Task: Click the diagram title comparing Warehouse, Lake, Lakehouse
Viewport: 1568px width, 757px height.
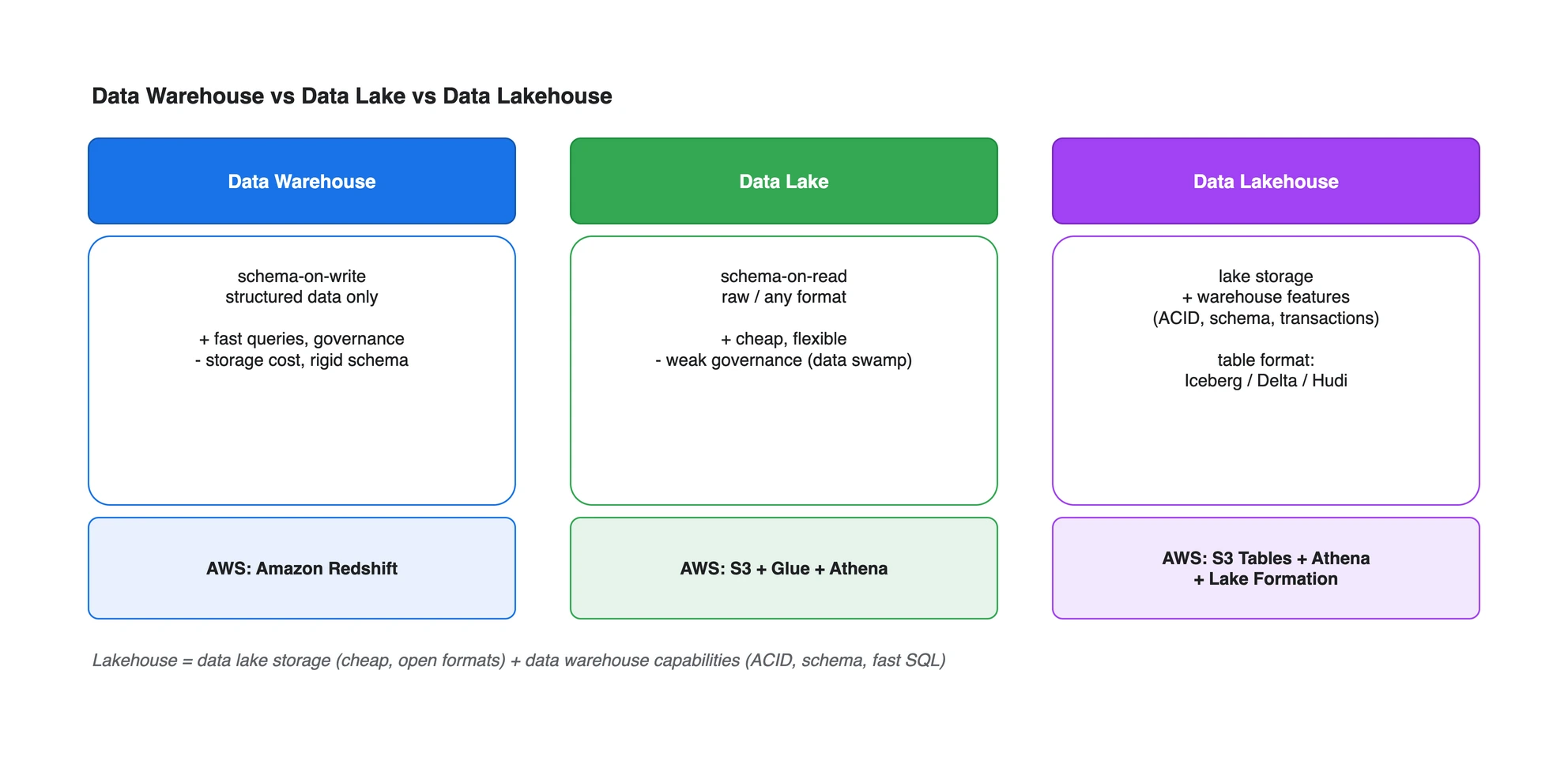Action: coord(352,96)
